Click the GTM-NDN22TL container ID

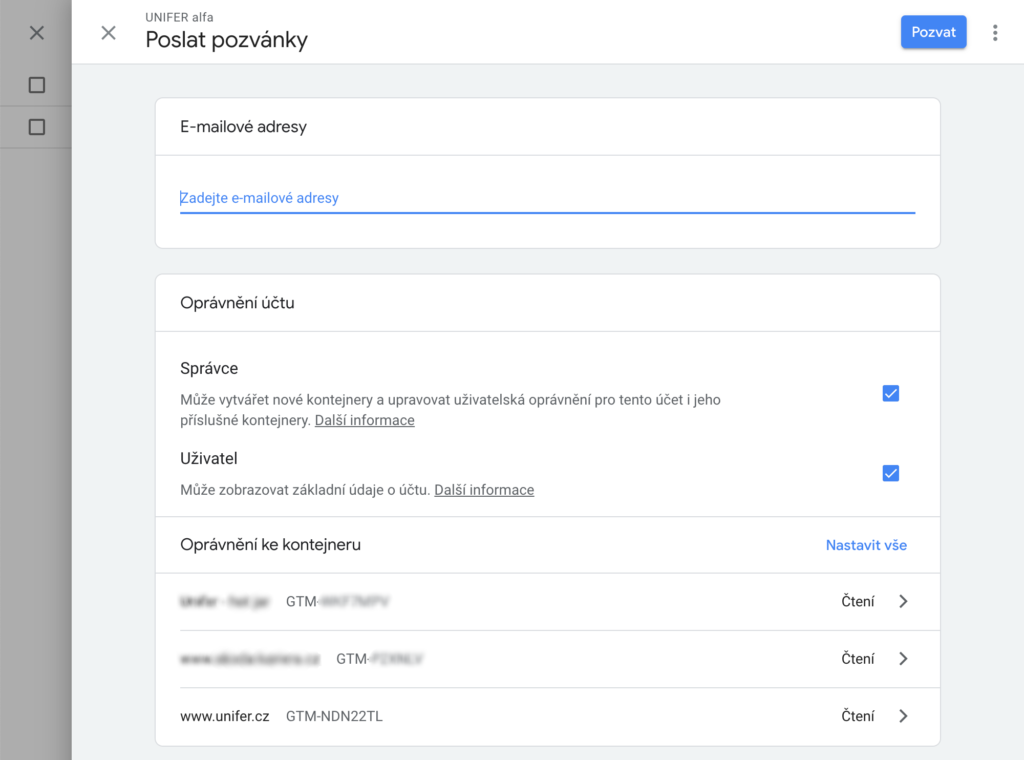coord(334,716)
